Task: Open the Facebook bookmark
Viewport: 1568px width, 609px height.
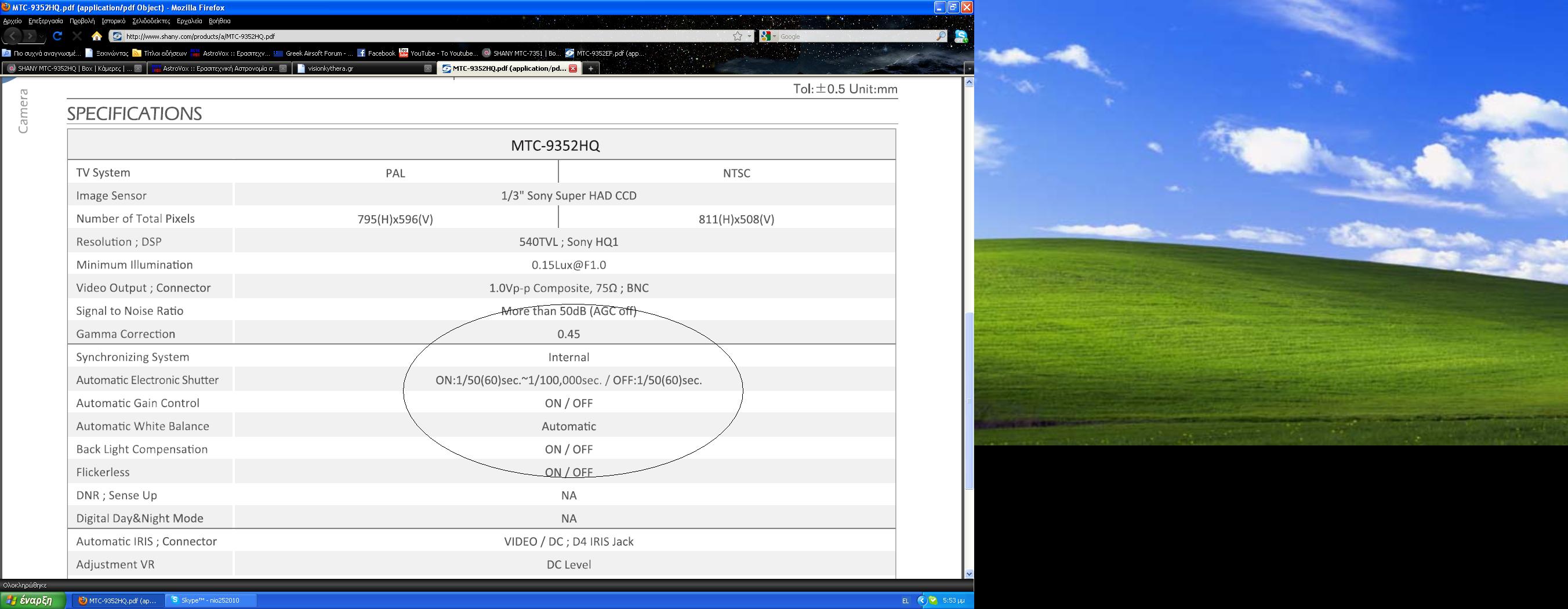Action: click(x=376, y=53)
